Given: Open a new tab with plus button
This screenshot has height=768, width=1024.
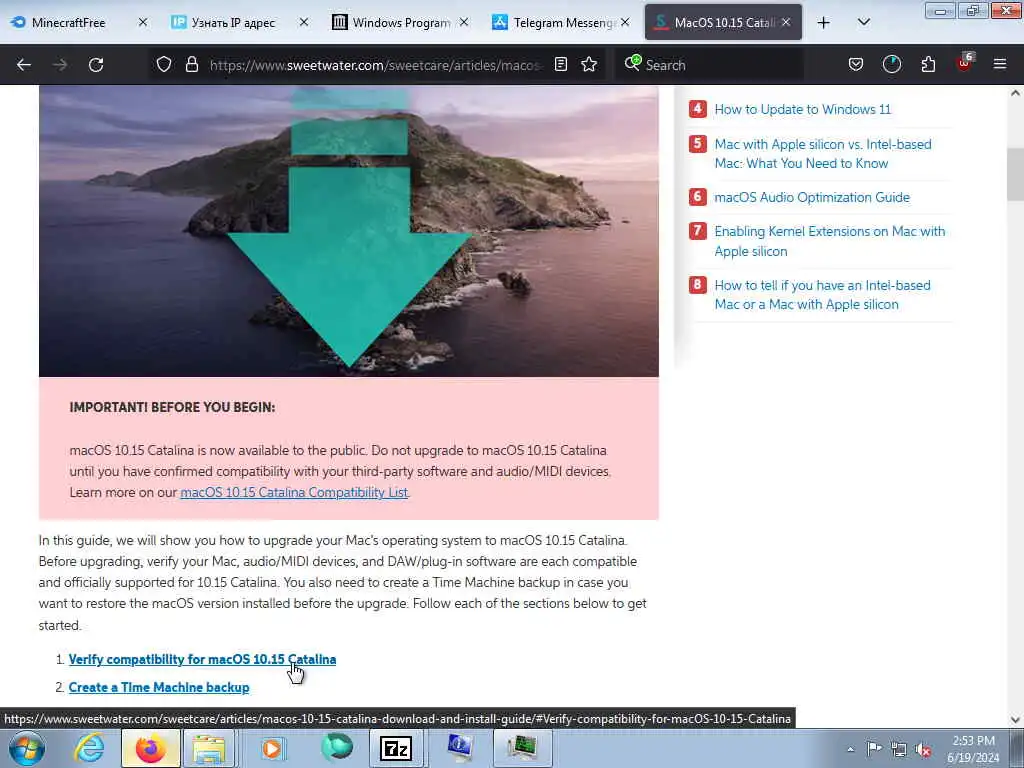Looking at the screenshot, I should pos(824,23).
